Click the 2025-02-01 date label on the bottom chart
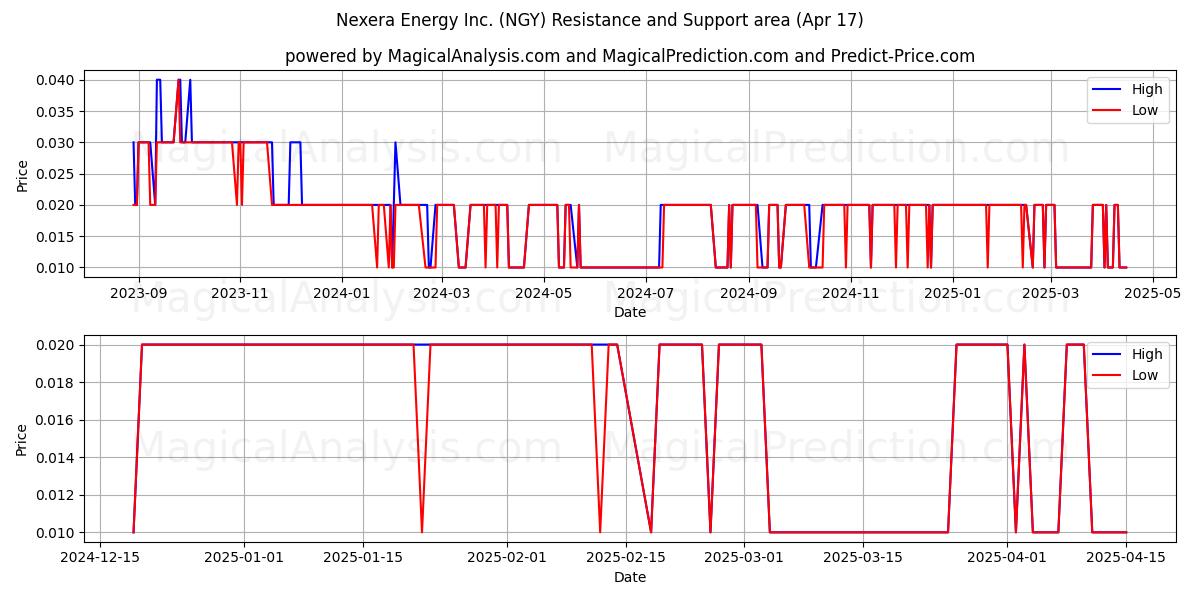The height and width of the screenshot is (600, 1200). [x=507, y=558]
